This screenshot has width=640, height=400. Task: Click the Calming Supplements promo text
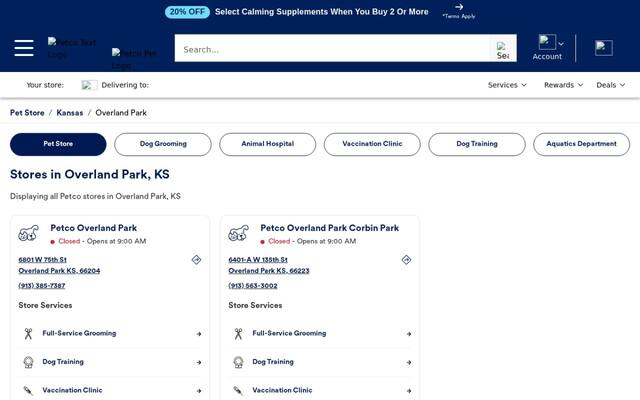[322, 12]
